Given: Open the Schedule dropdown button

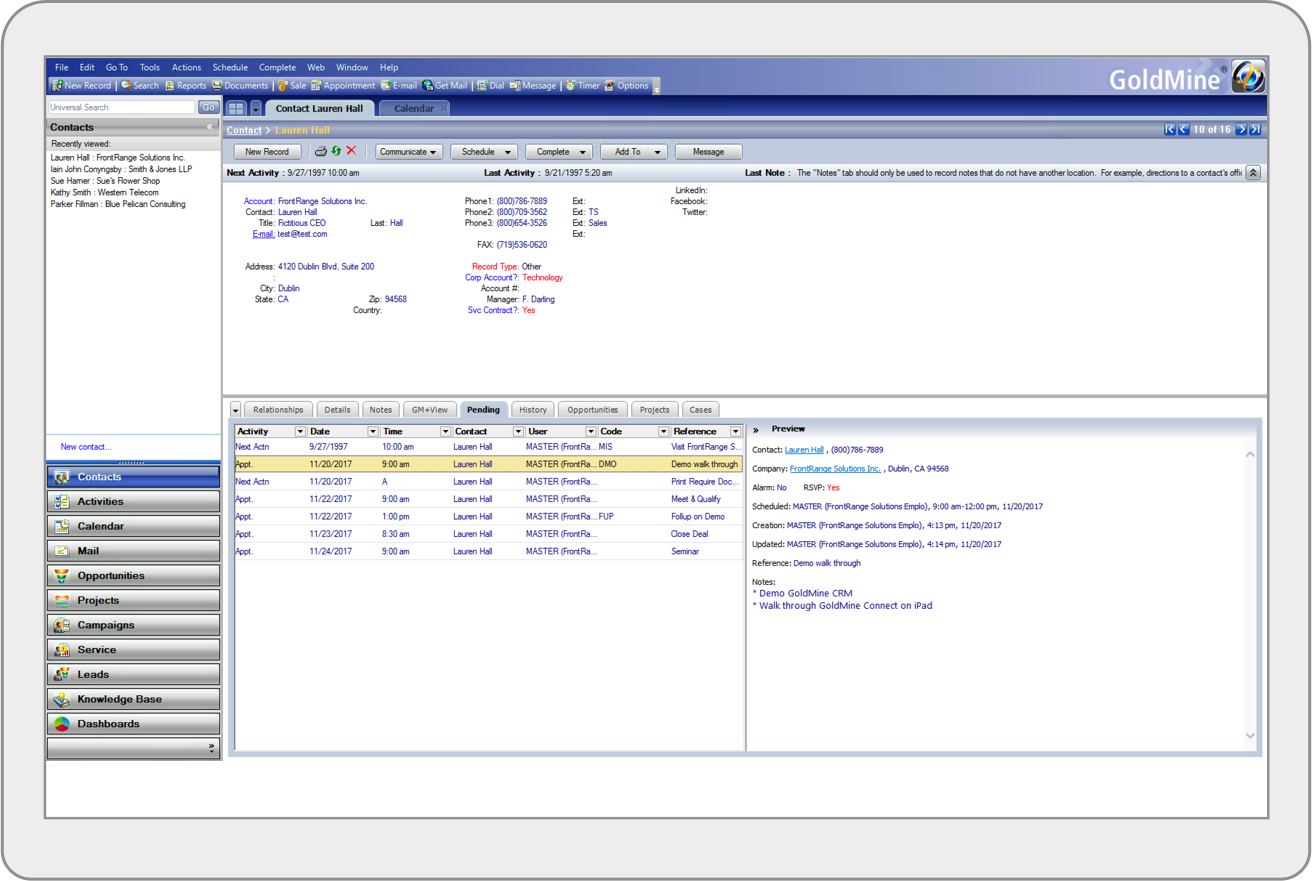Looking at the screenshot, I should pyautogui.click(x=484, y=152).
